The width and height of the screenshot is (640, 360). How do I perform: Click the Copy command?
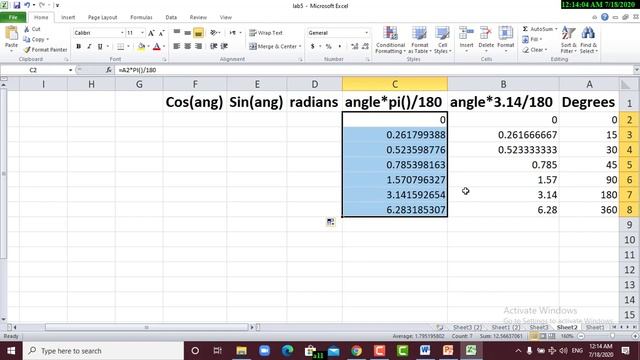36,39
